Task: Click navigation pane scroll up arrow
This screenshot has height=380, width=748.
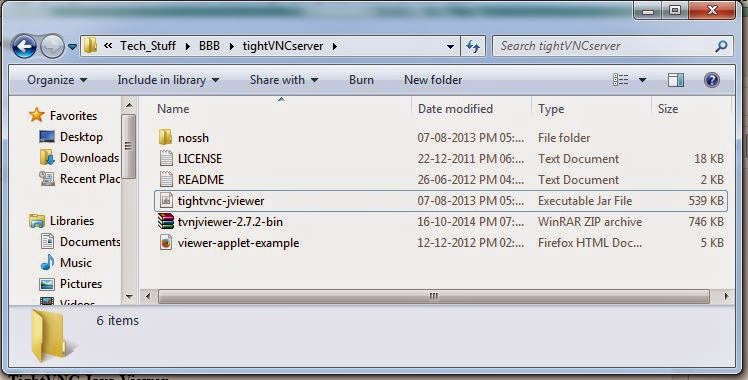Action: click(129, 104)
